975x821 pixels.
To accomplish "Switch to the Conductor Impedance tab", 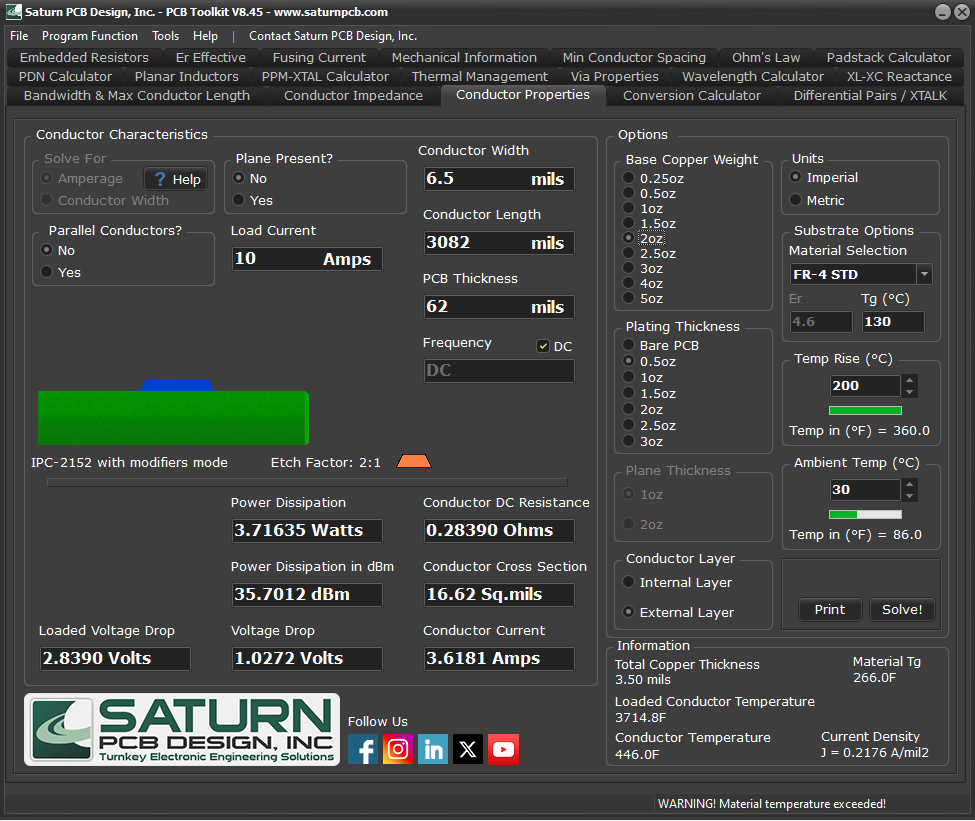I will click(353, 96).
